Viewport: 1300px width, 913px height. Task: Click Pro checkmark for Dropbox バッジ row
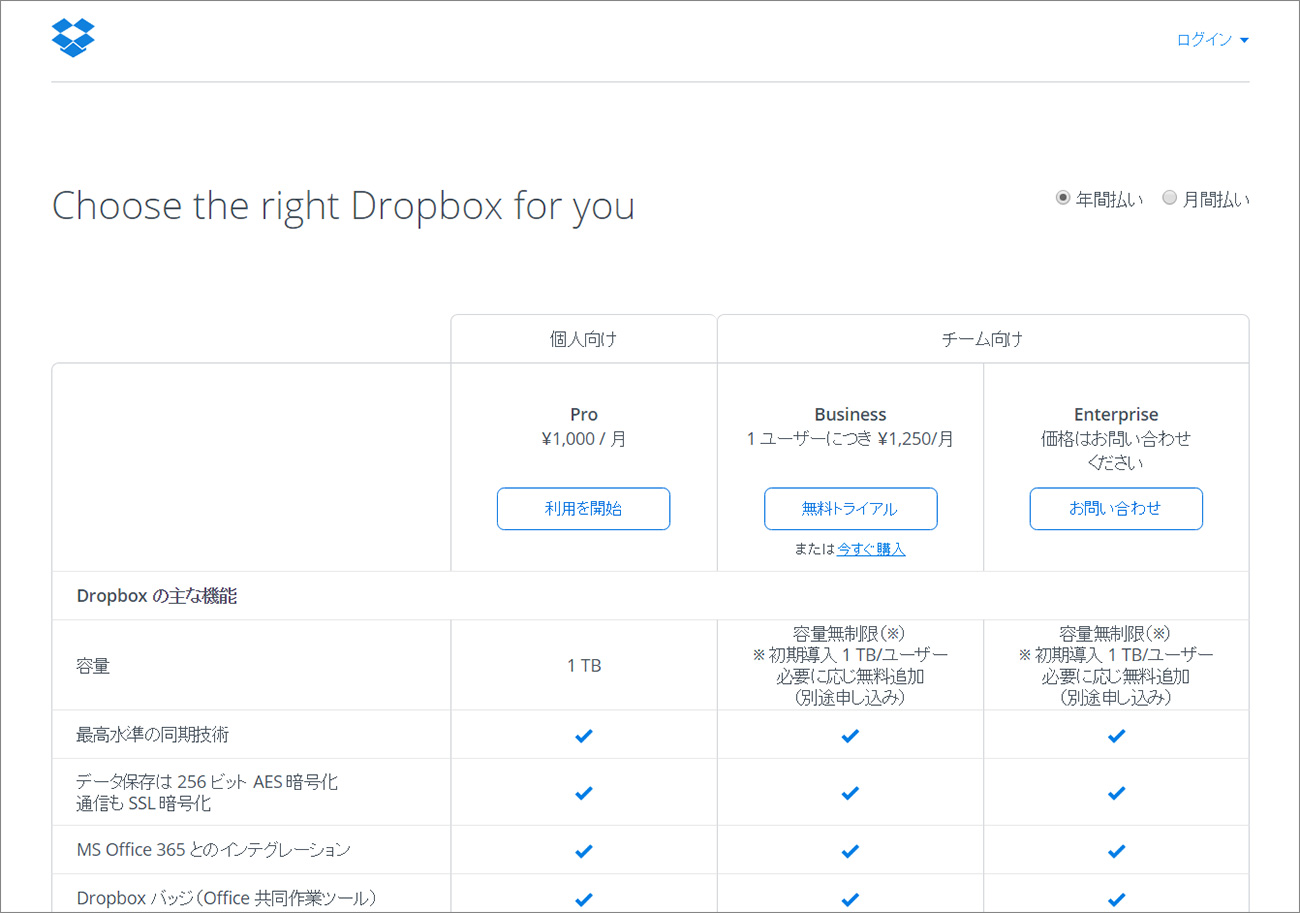pos(584,899)
